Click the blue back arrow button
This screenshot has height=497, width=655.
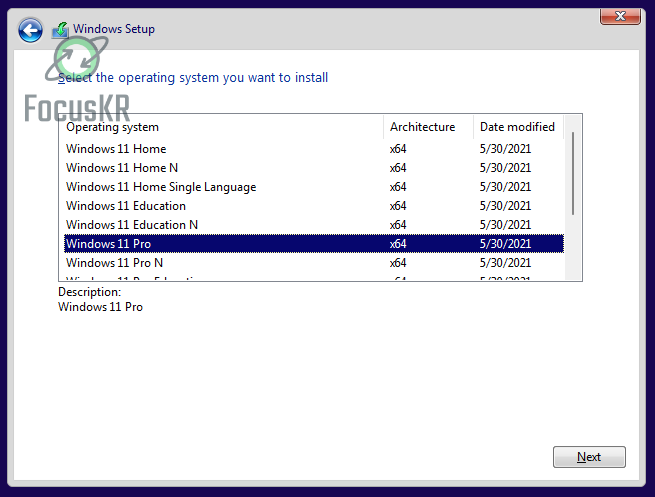point(30,30)
